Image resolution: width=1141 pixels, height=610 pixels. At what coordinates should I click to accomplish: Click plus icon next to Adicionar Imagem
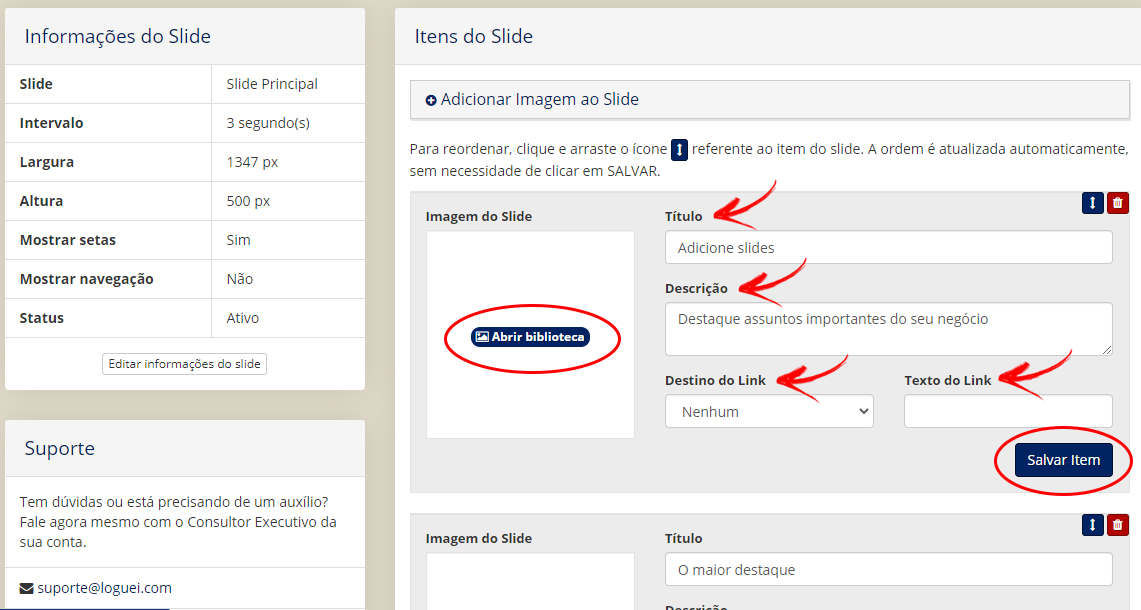(x=431, y=100)
